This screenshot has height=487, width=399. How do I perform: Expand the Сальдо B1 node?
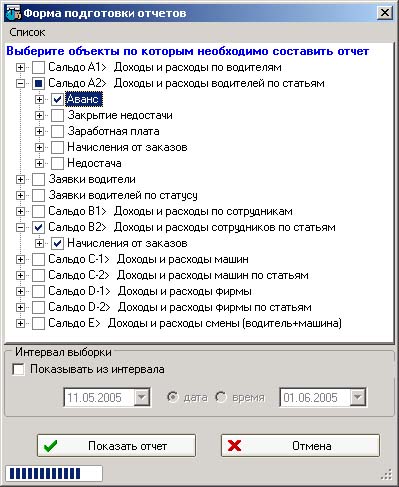coord(20,211)
